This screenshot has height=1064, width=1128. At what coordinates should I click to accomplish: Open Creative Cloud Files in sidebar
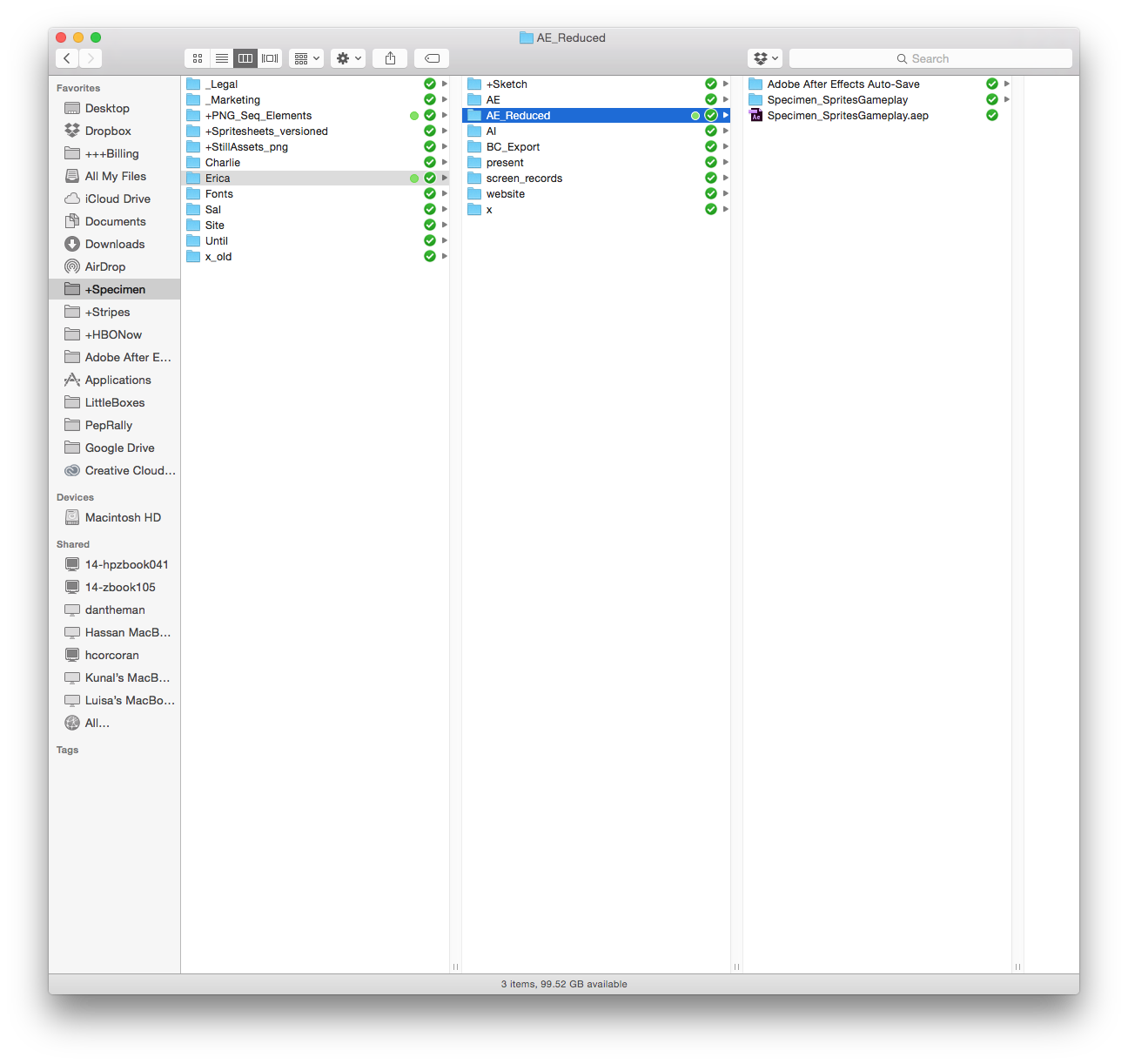[x=114, y=470]
